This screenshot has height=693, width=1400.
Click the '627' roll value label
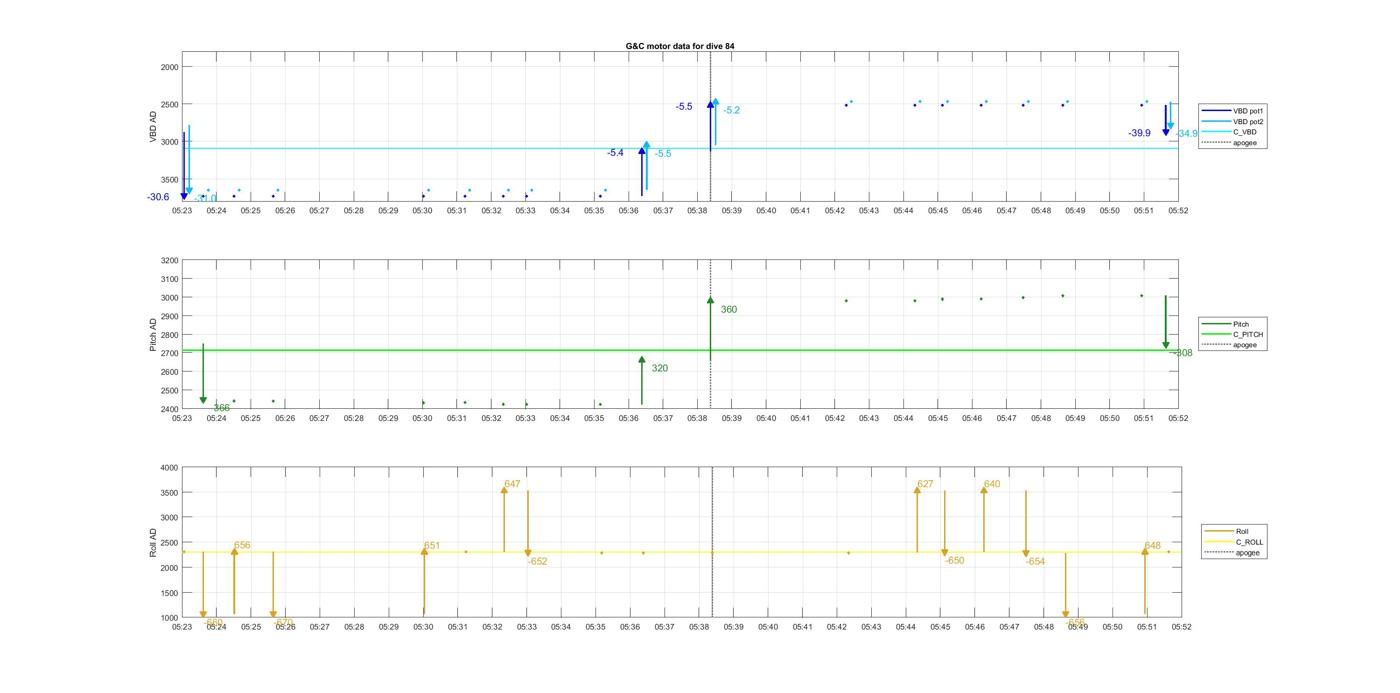pyautogui.click(x=925, y=484)
